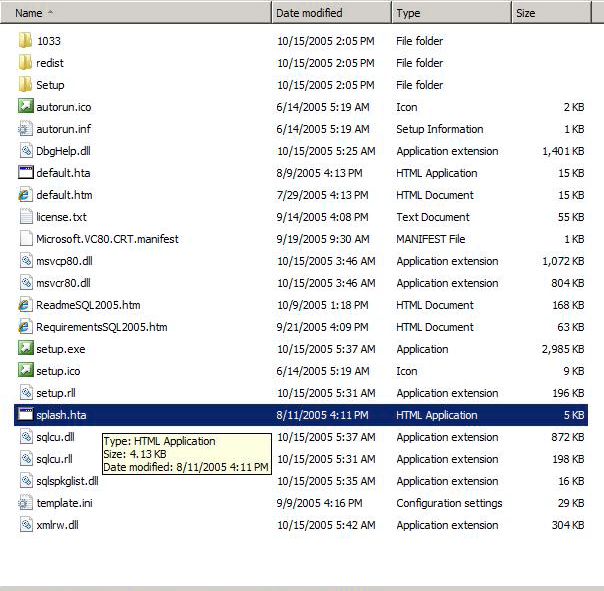Screen dimensions: 604x591
Task: Click the 1033 folder icon
Action: click(x=26, y=41)
